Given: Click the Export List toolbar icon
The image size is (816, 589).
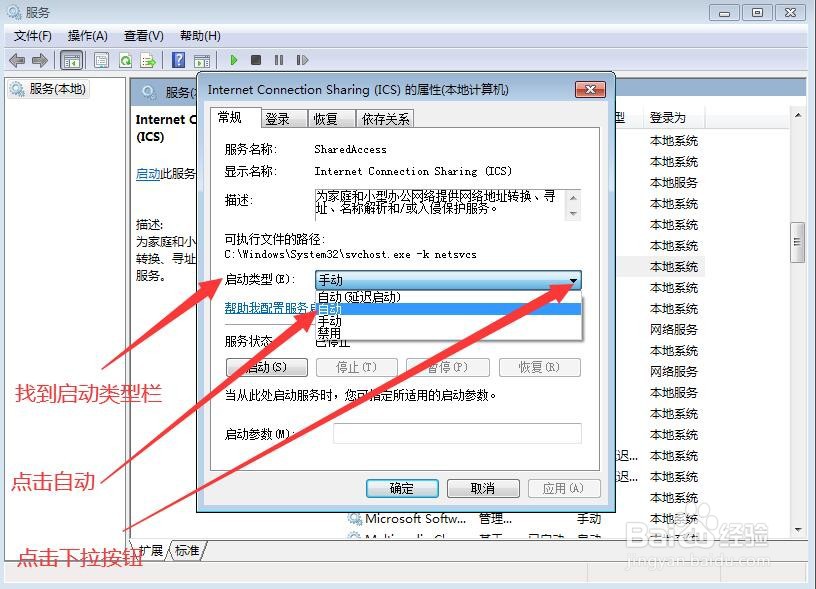Looking at the screenshot, I should [x=148, y=60].
